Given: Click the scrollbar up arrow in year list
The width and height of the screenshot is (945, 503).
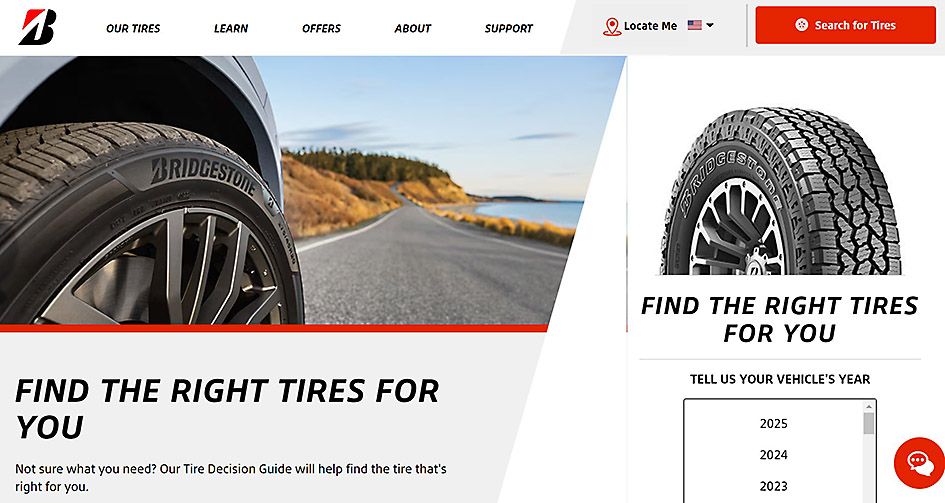Looking at the screenshot, I should (x=868, y=407).
